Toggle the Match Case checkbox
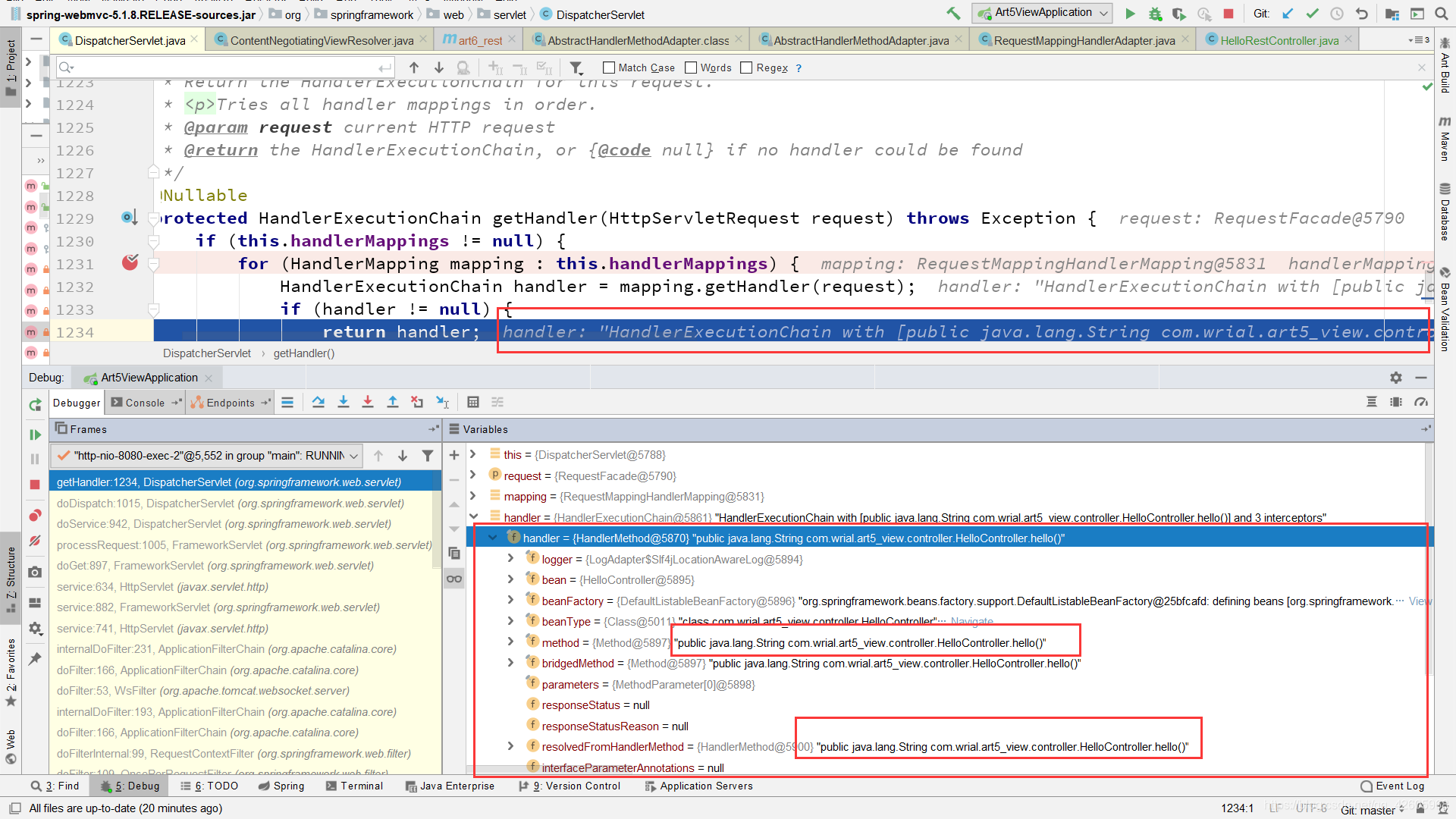This screenshot has height=819, width=1456. click(609, 67)
